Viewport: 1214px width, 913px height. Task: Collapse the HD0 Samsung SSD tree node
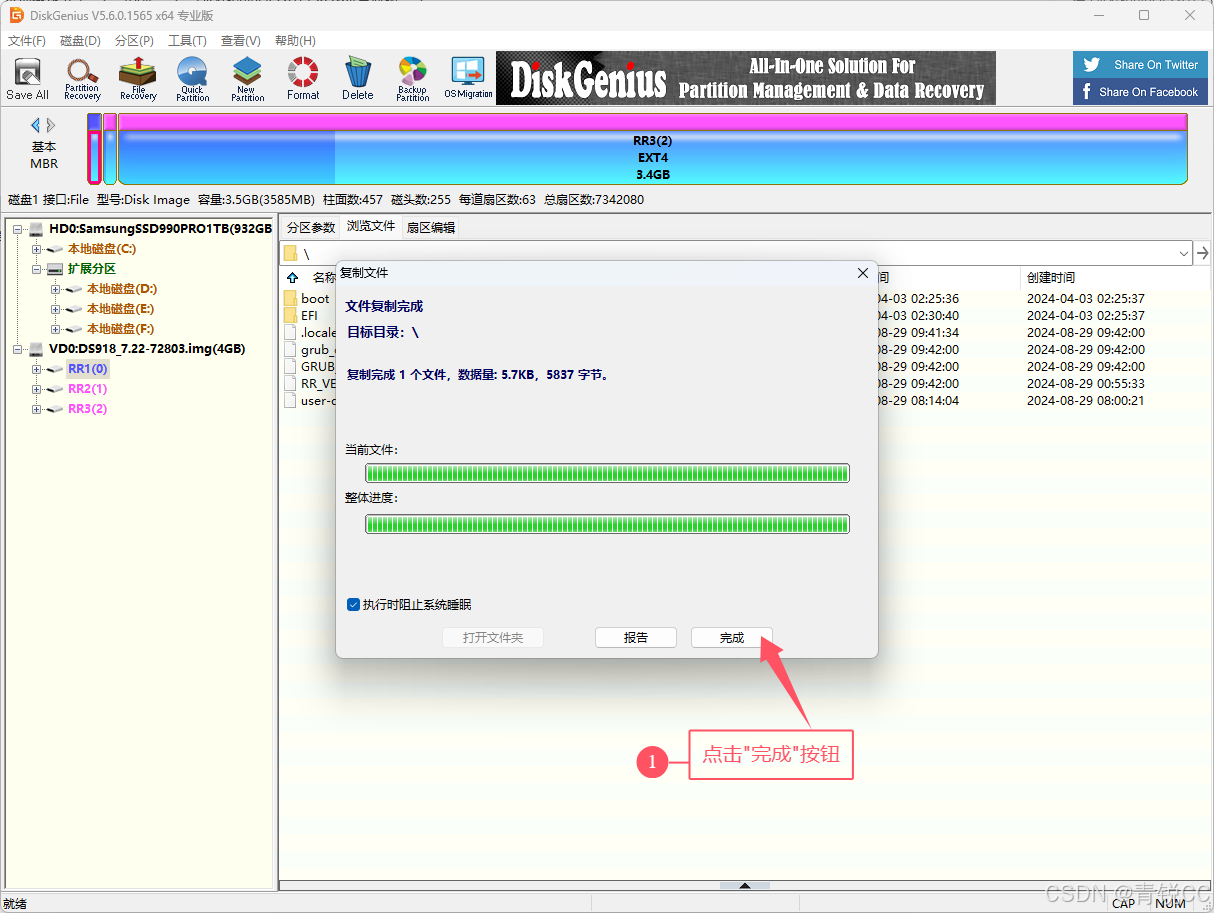coord(18,229)
